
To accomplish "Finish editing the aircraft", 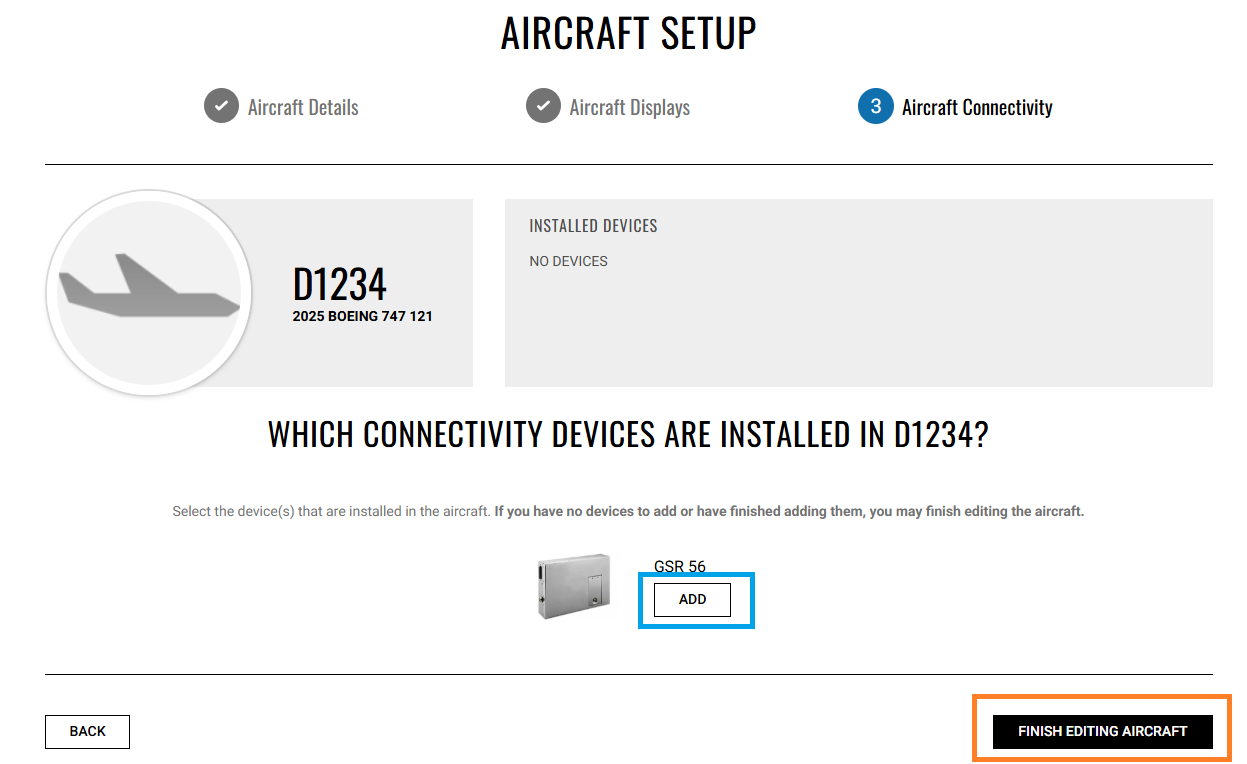I will pyautogui.click(x=1102, y=731).
